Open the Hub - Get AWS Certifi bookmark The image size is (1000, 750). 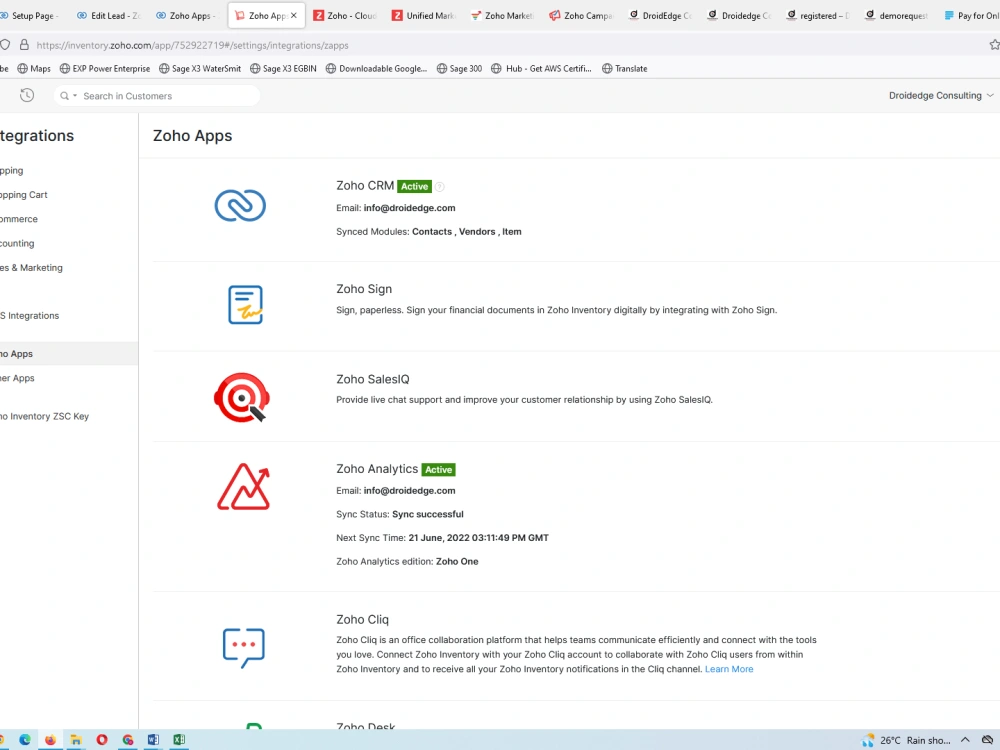pyautogui.click(x=541, y=68)
